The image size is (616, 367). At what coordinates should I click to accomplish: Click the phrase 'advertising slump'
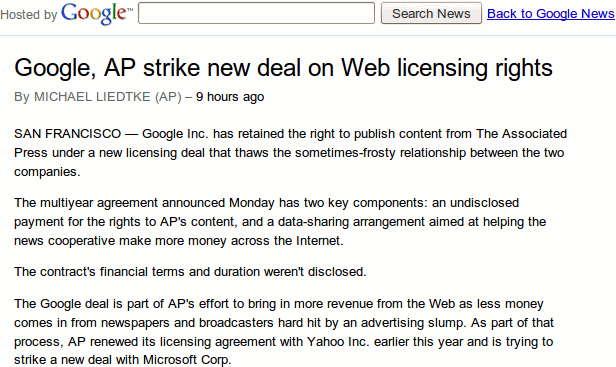point(412,323)
